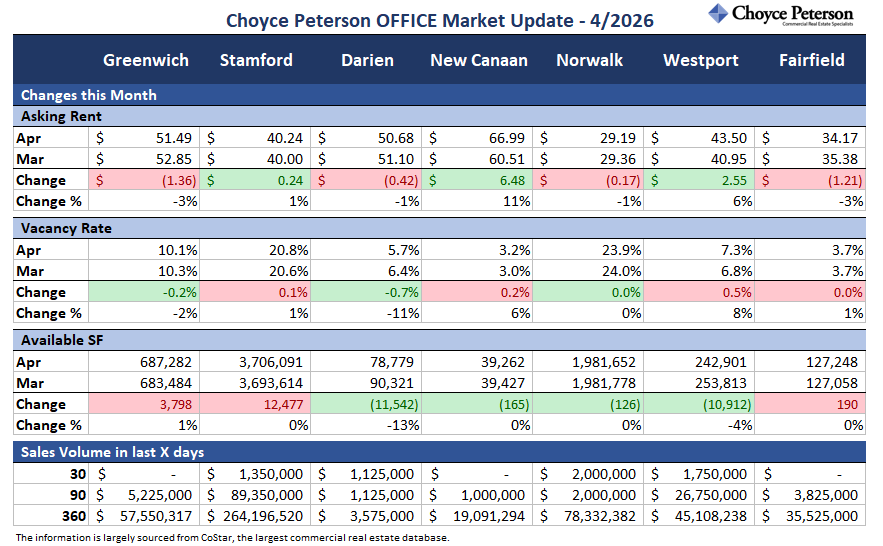Select the Darien column header
883x546 pixels.
(367, 60)
